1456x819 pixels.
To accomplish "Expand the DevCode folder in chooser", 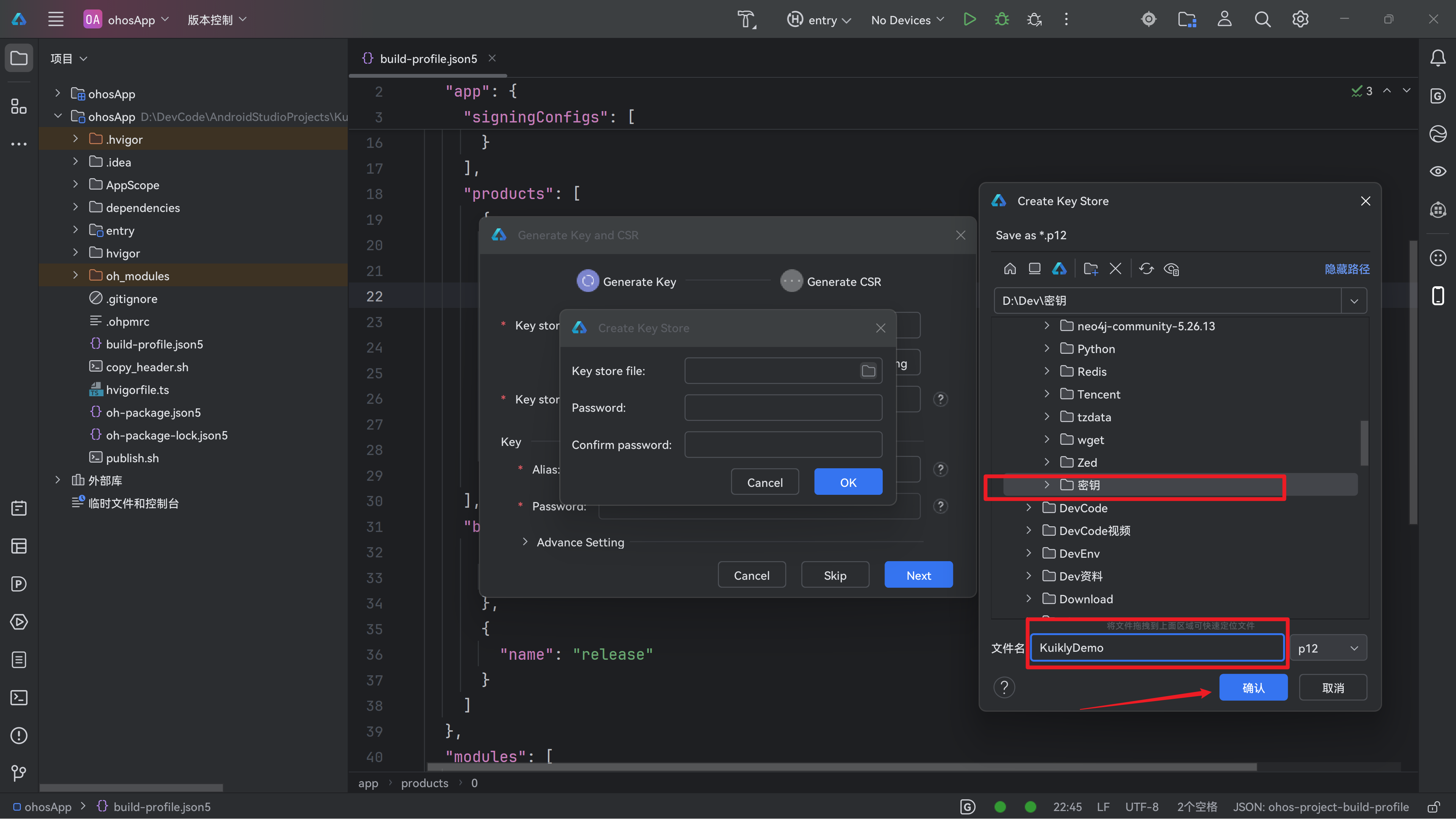I will (1029, 508).
